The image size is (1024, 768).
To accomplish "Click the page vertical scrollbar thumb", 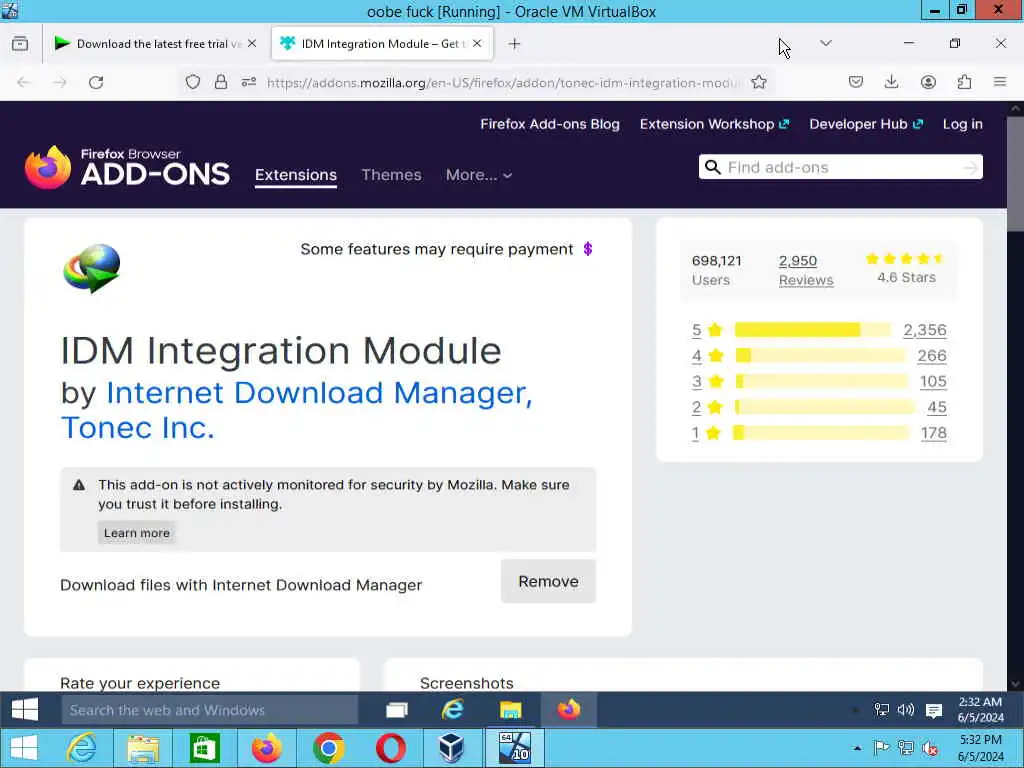I will pyautogui.click(x=1016, y=174).
